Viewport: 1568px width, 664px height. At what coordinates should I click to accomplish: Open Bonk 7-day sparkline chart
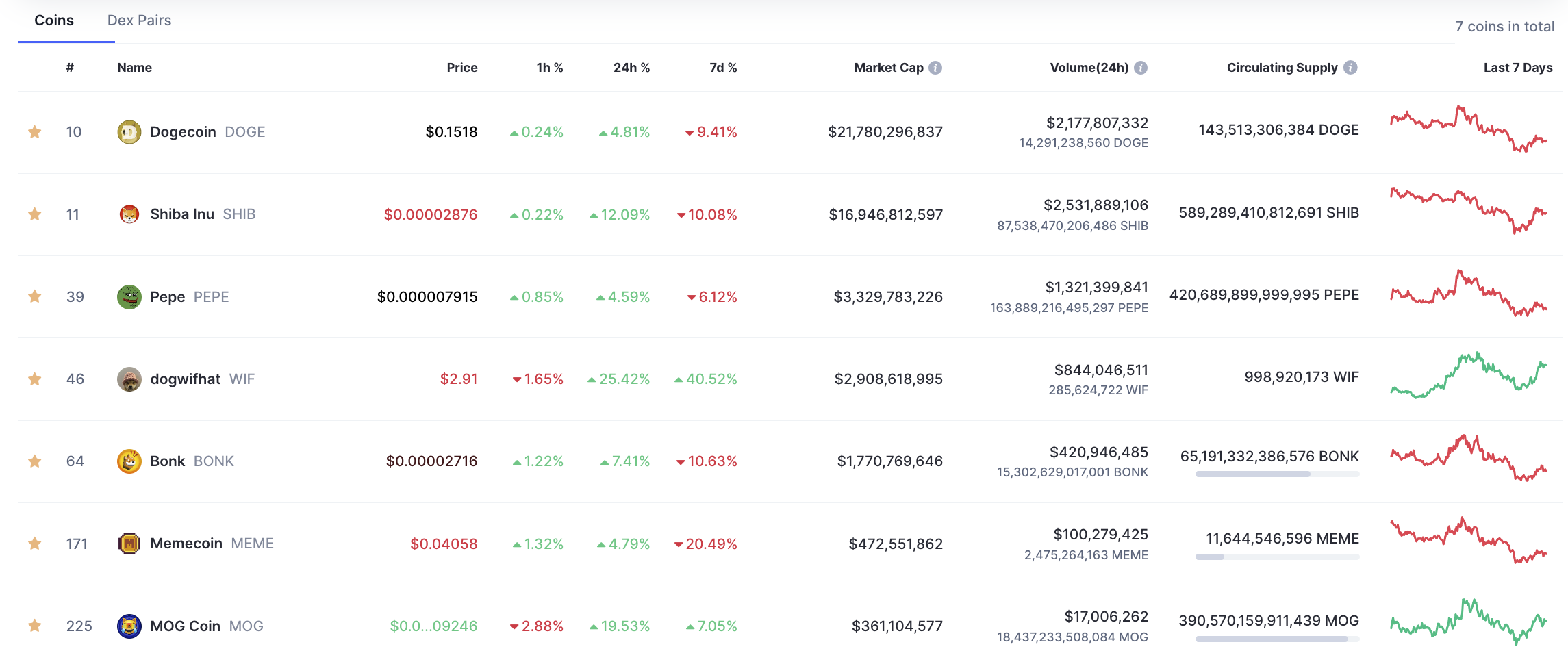point(1468,458)
